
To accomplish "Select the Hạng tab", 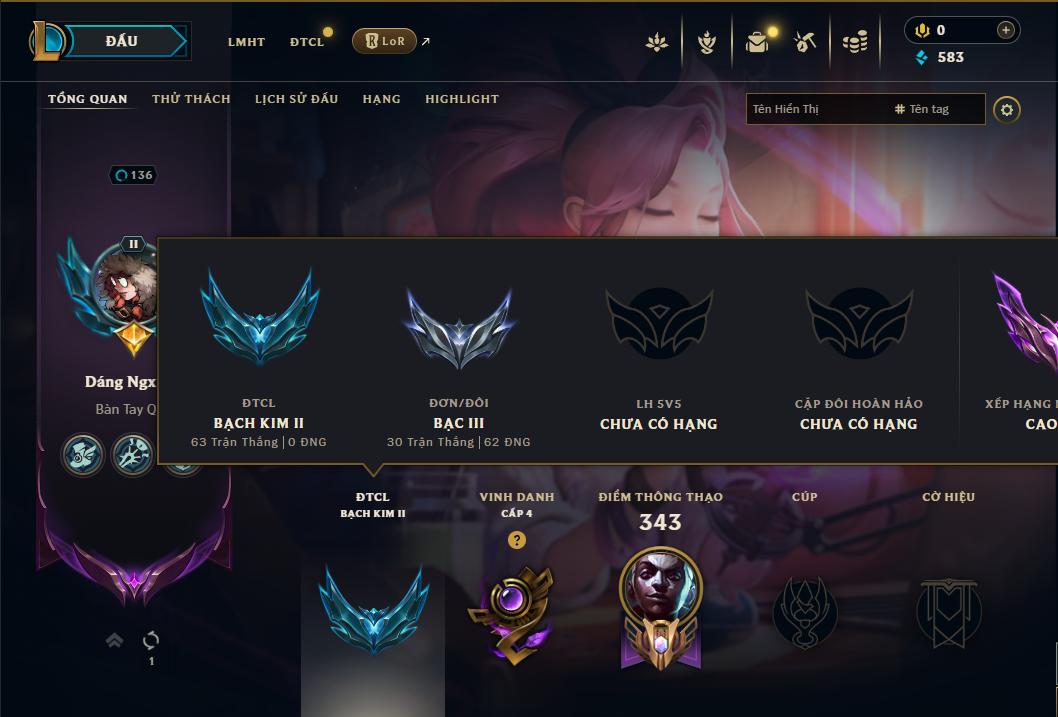I will (381, 99).
